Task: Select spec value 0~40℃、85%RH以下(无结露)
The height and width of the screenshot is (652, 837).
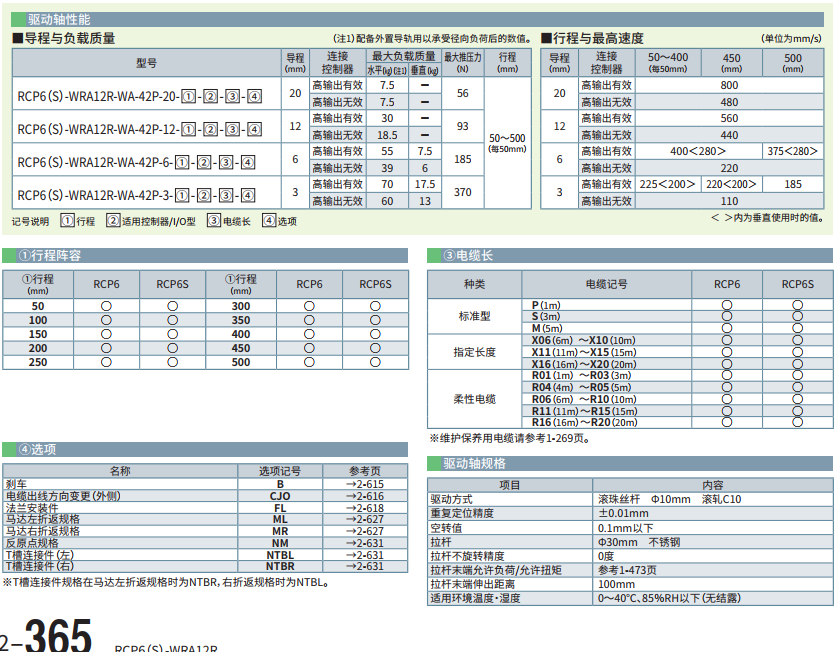Action: [x=669, y=598]
